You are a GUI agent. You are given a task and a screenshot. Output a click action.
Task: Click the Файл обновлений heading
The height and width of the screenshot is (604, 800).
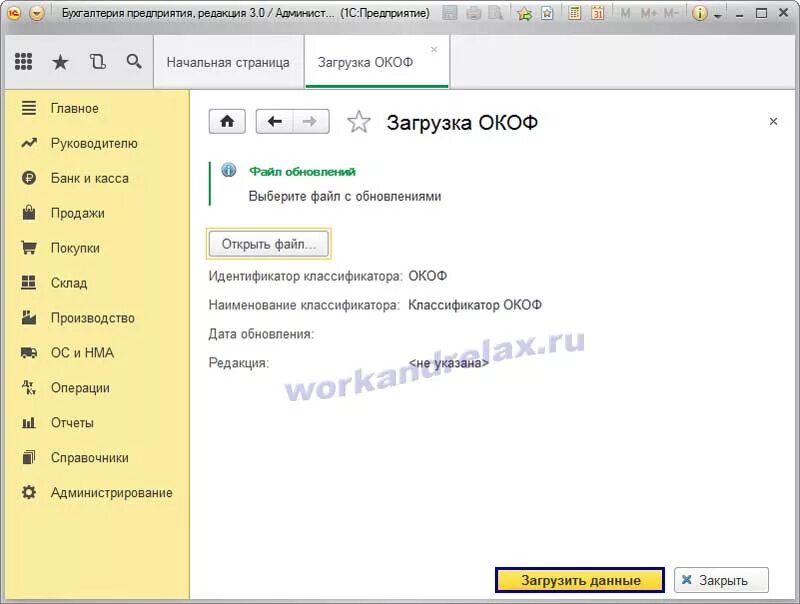click(x=302, y=172)
